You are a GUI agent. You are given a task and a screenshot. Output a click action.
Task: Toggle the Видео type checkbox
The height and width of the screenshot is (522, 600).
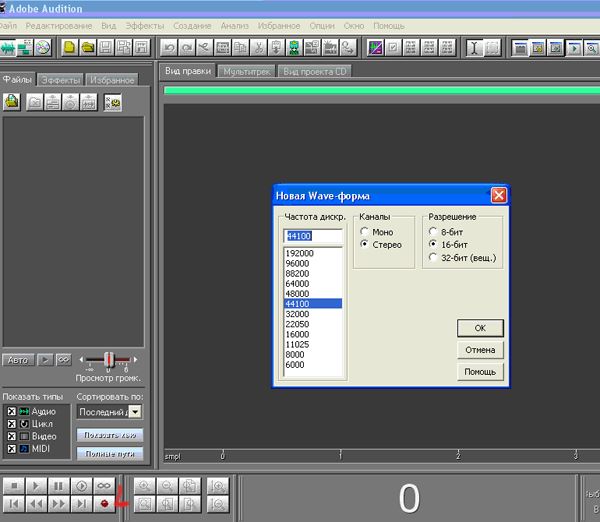(12, 436)
